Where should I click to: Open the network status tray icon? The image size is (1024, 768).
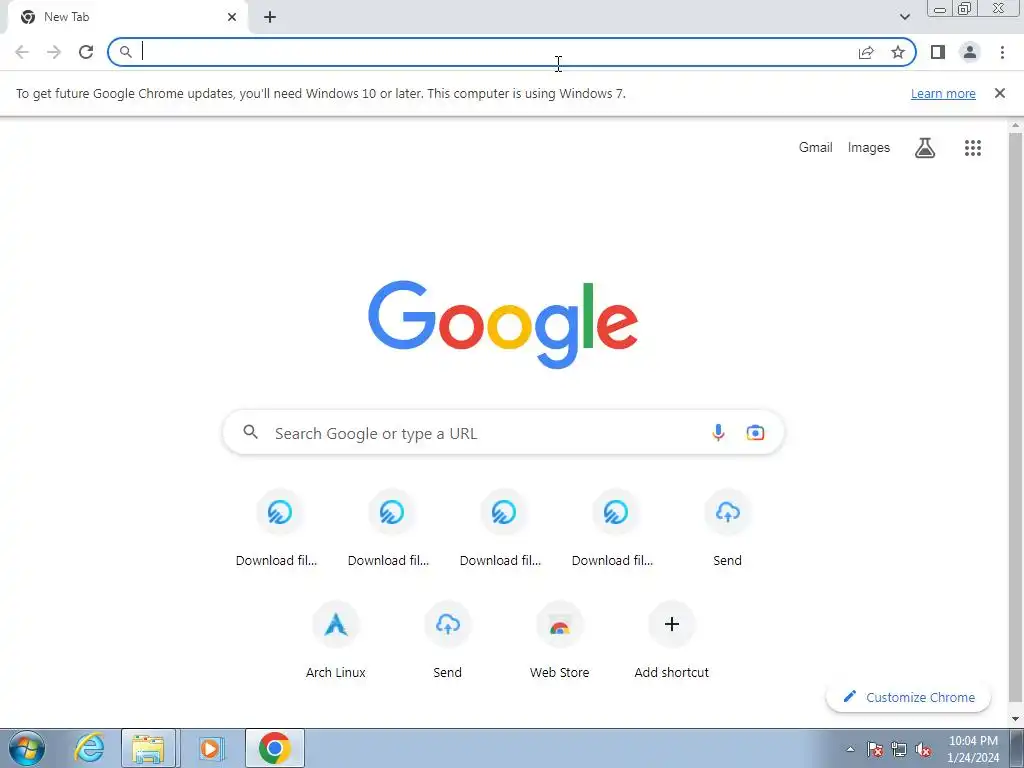899,749
